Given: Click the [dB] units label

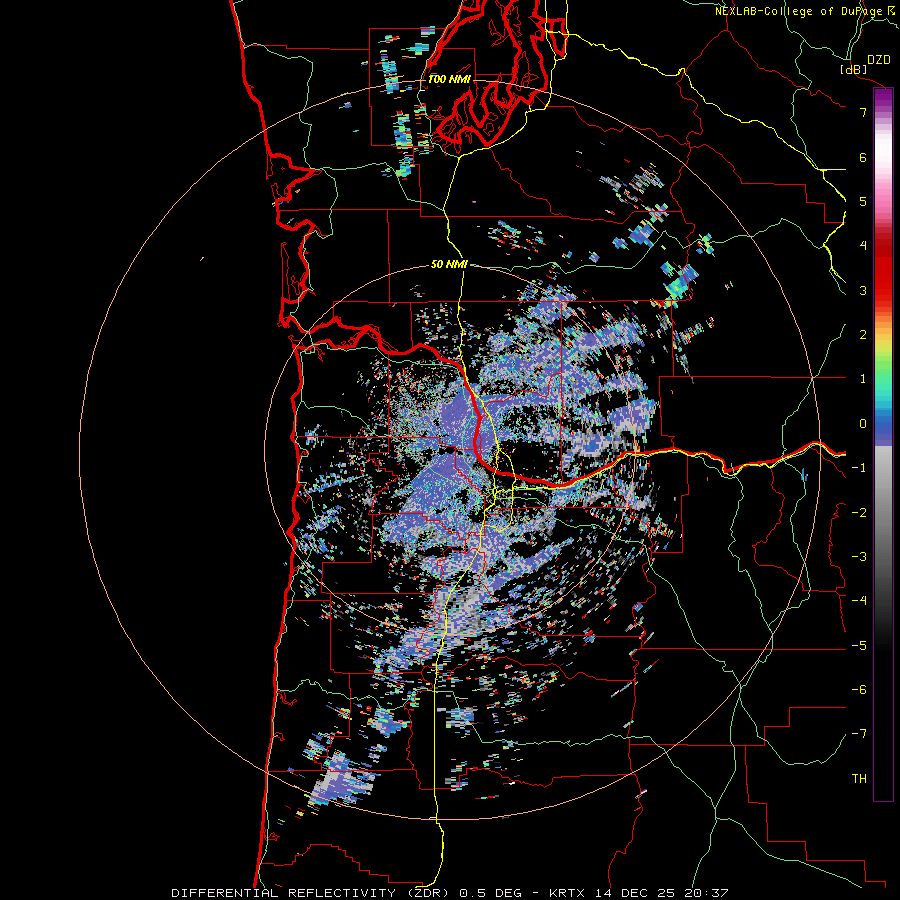Looking at the screenshot, I should coord(854,69).
